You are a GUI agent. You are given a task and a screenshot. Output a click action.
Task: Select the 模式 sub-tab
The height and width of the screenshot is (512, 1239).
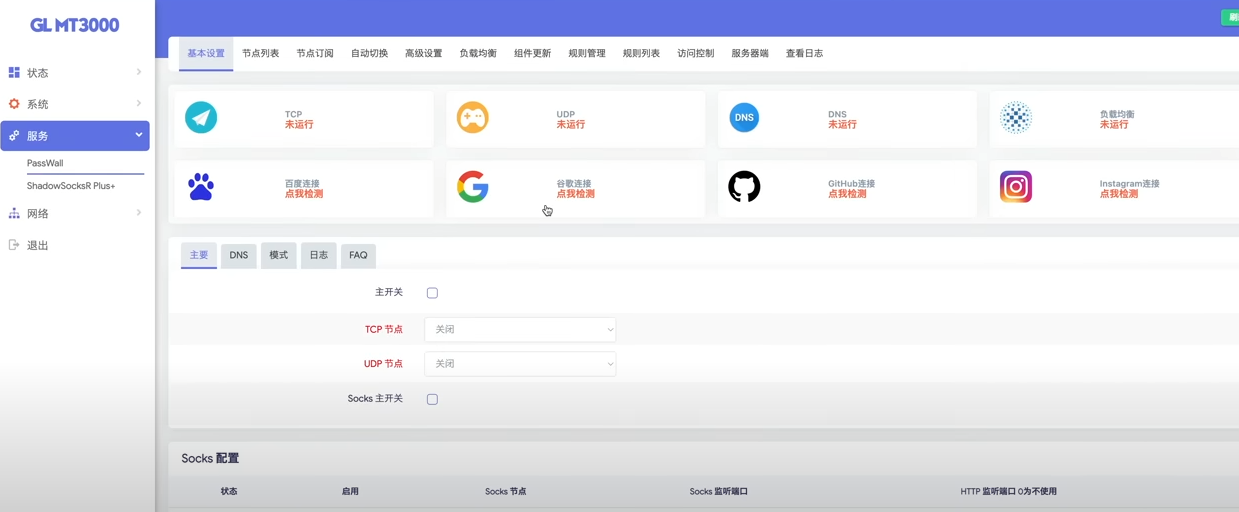278,255
